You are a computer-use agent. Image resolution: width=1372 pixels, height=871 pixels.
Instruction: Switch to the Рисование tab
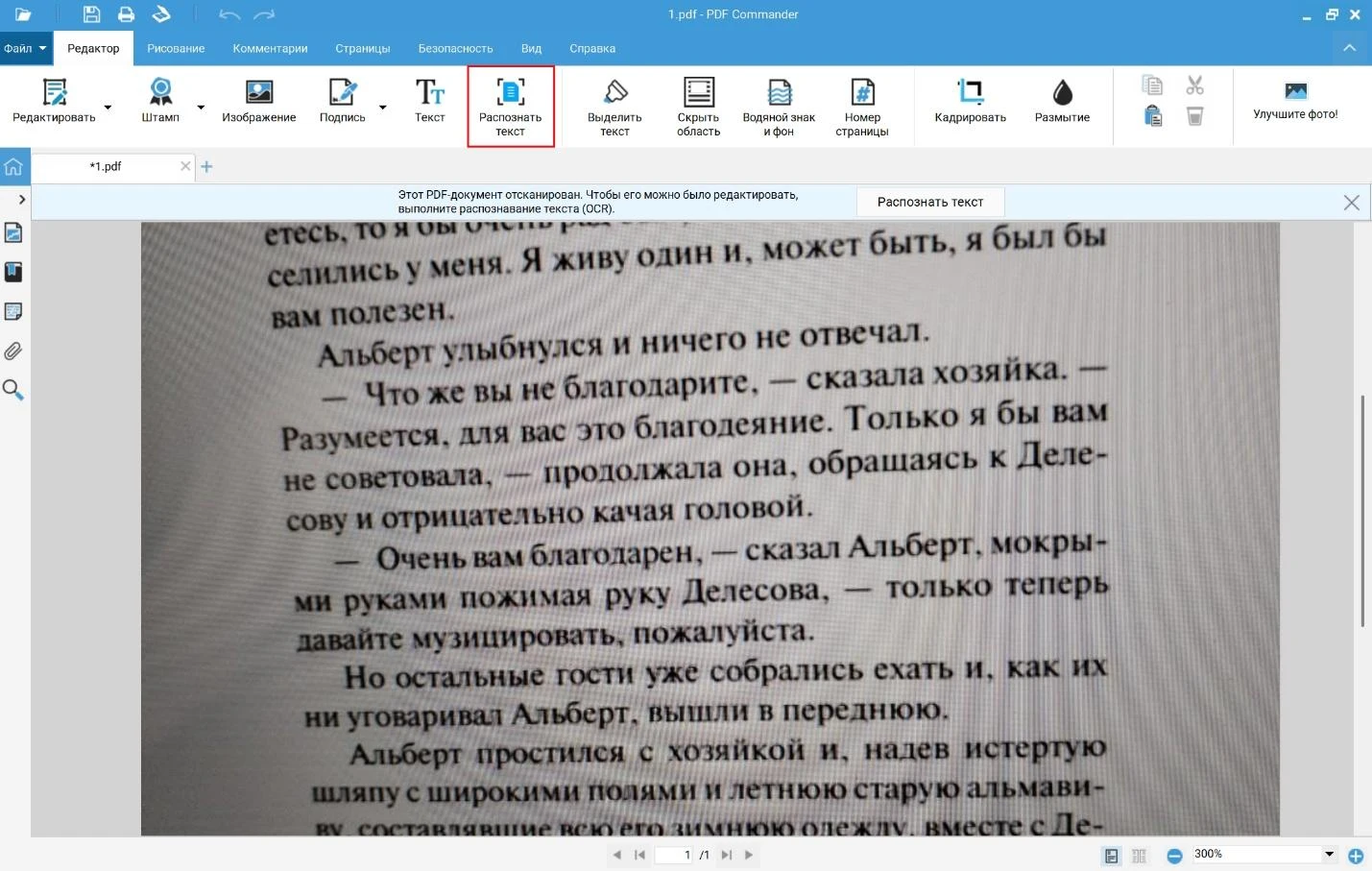pos(176,48)
